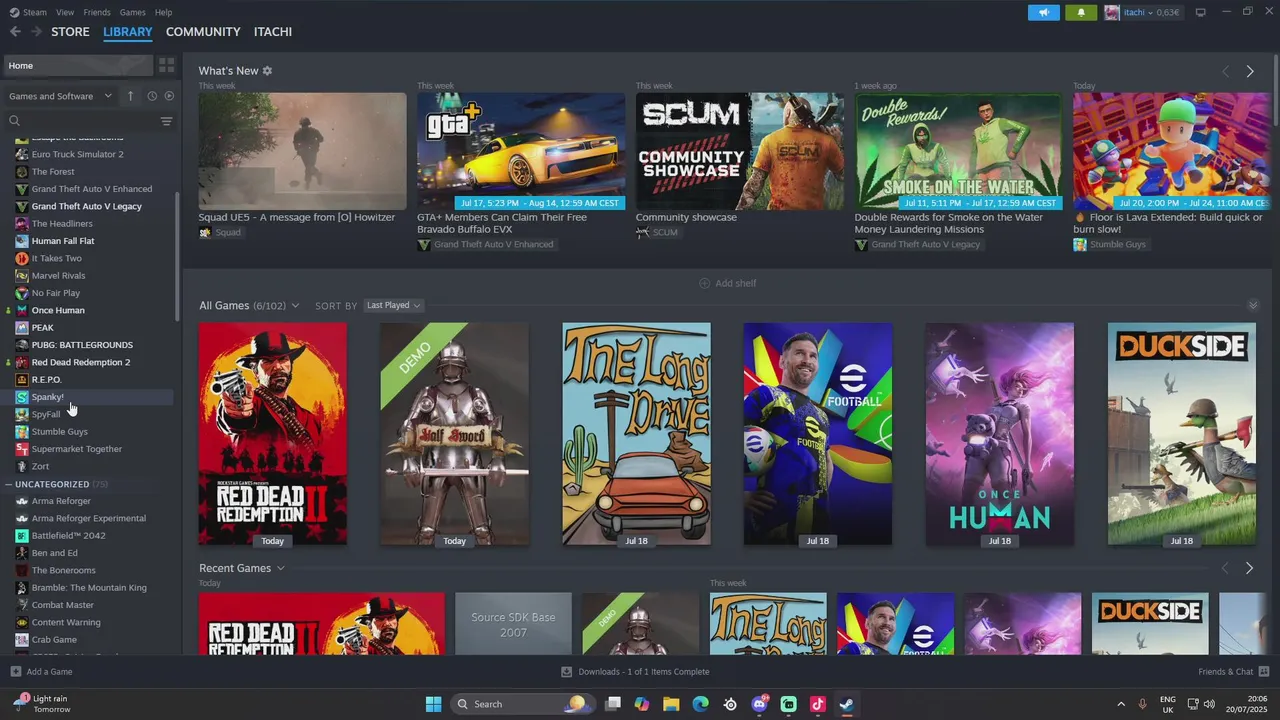Image resolution: width=1280 pixels, height=720 pixels.
Task: Go back with the left arrow navigation
Action: [15, 32]
